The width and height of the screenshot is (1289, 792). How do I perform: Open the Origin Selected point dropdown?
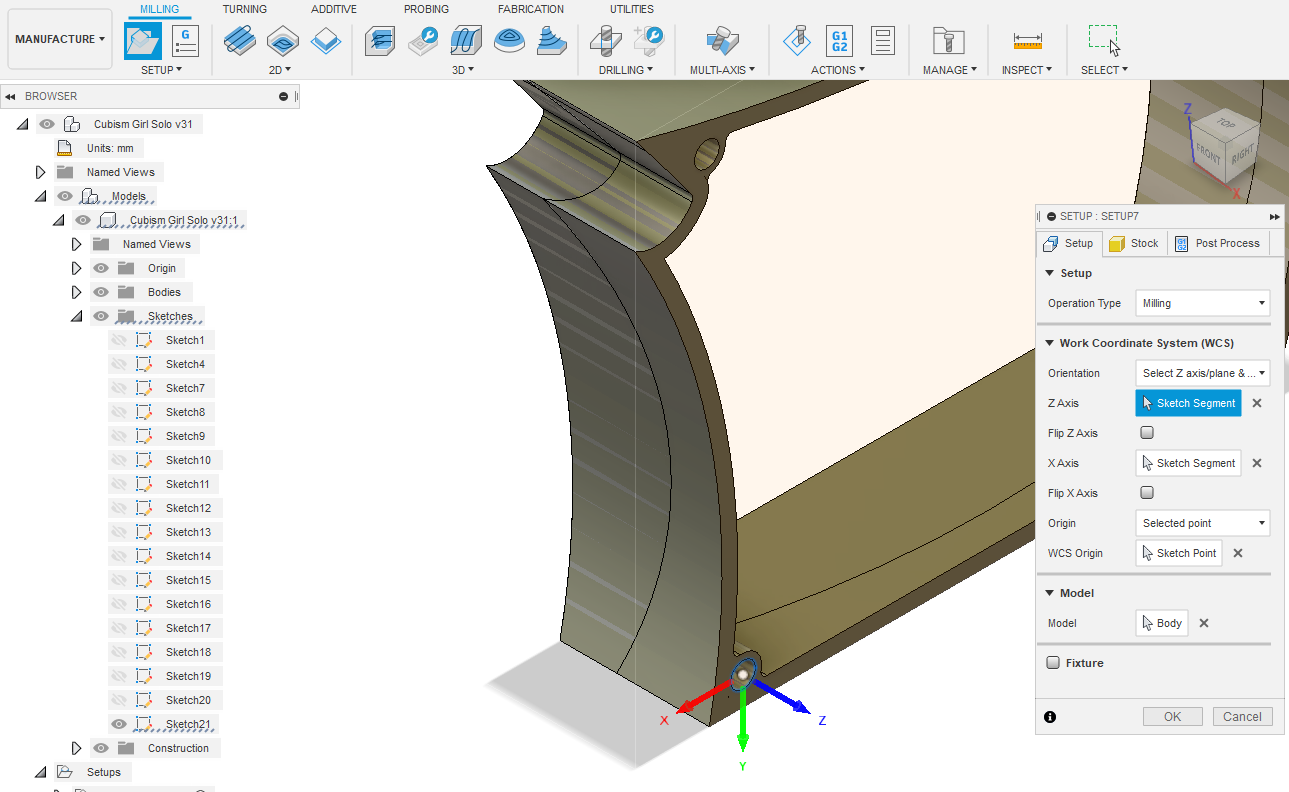click(x=1202, y=523)
